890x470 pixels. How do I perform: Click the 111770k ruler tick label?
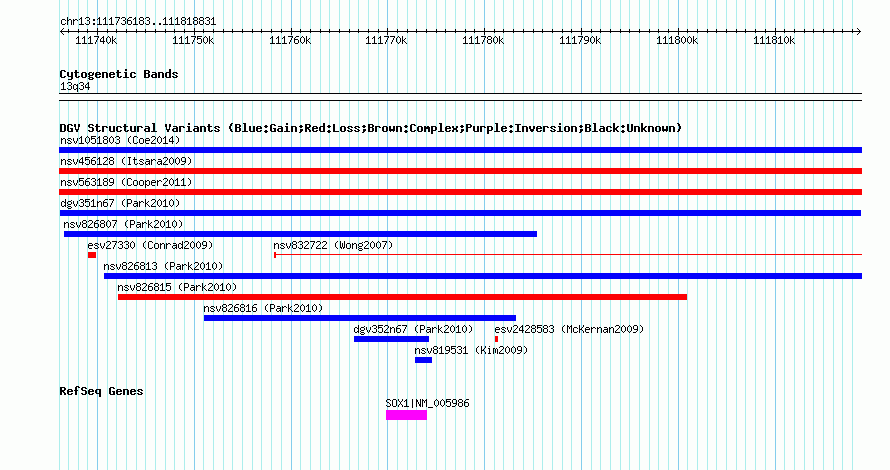[386, 41]
